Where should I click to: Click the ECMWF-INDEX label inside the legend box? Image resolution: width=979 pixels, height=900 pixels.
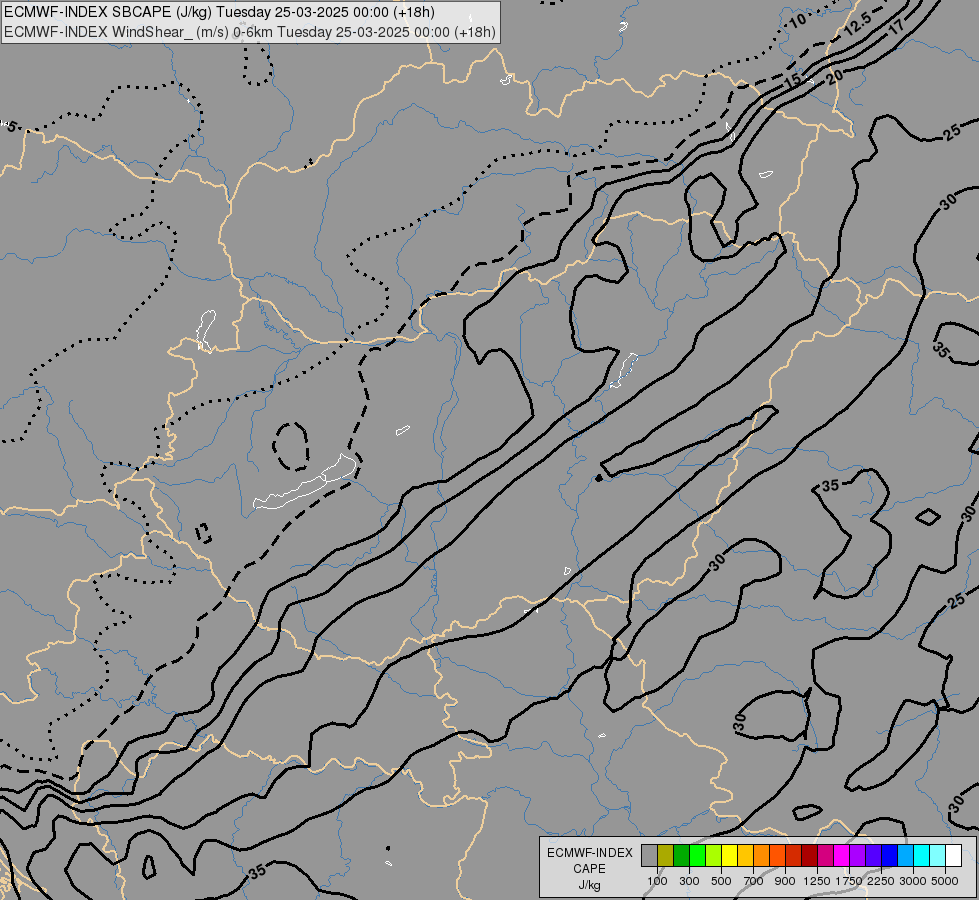589,853
